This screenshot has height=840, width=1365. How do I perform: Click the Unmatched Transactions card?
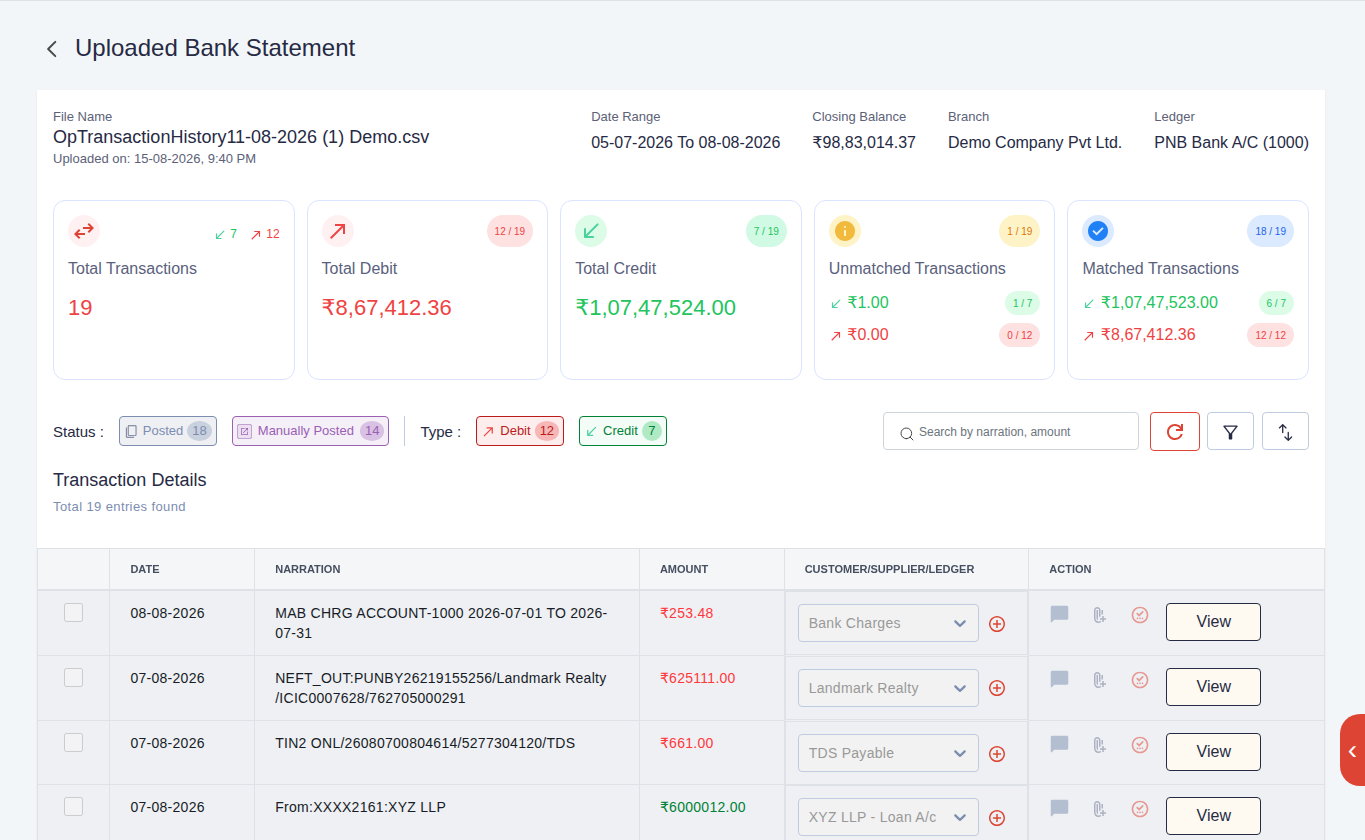(x=934, y=290)
